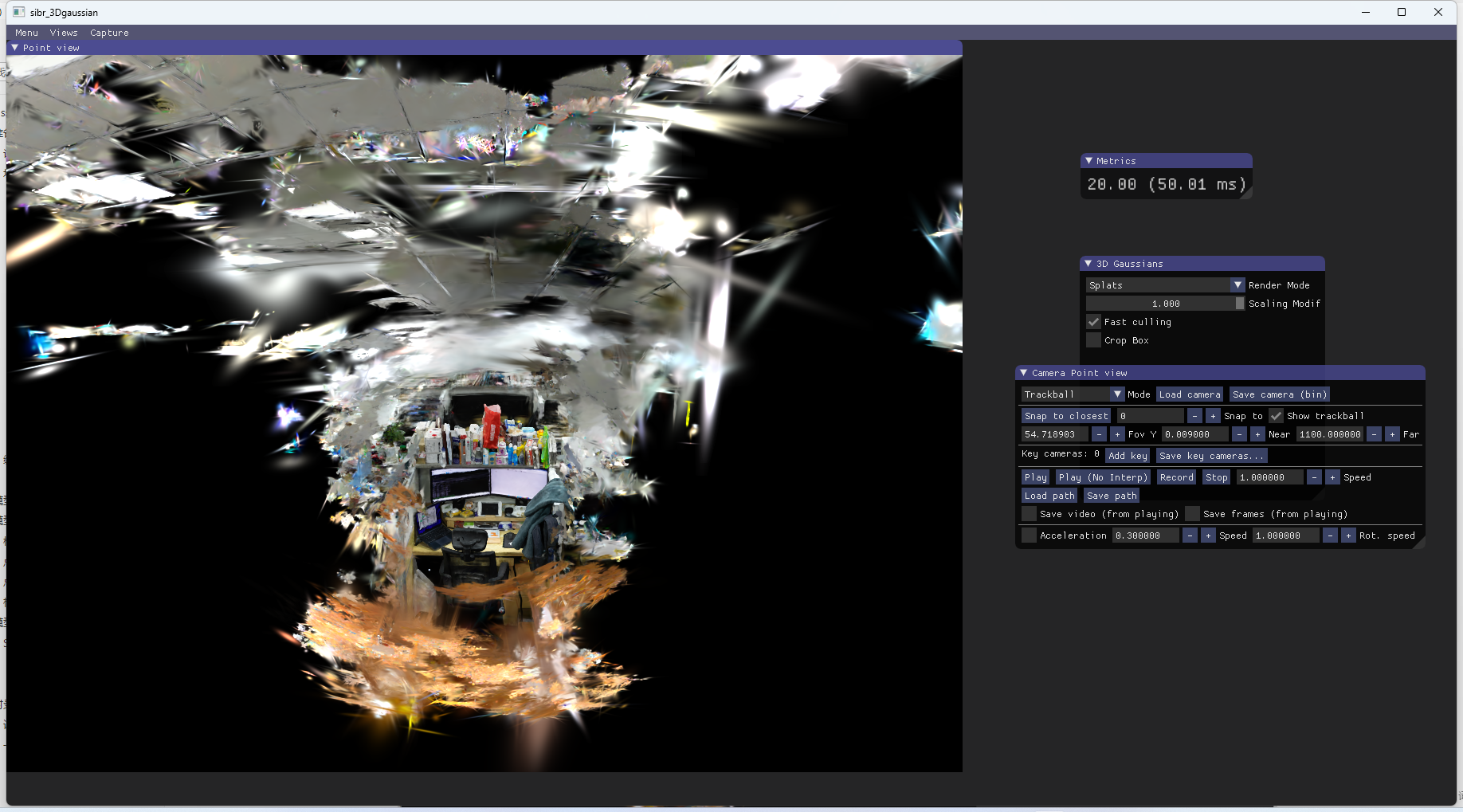Decrease Rot. speed with minus button
1463x812 pixels.
coord(1330,535)
